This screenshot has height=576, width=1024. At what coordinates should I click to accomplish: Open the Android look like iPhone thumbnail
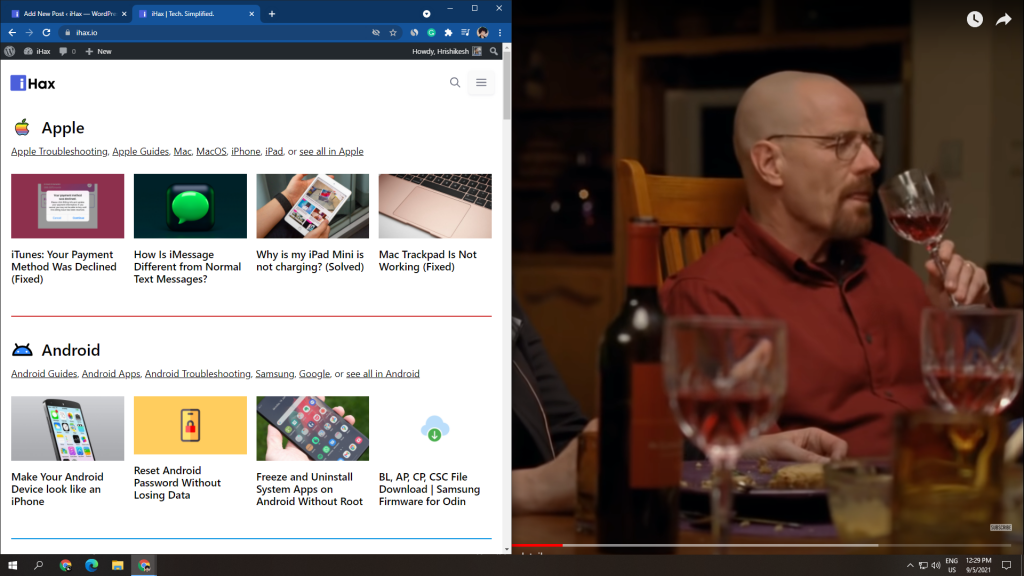click(67, 428)
